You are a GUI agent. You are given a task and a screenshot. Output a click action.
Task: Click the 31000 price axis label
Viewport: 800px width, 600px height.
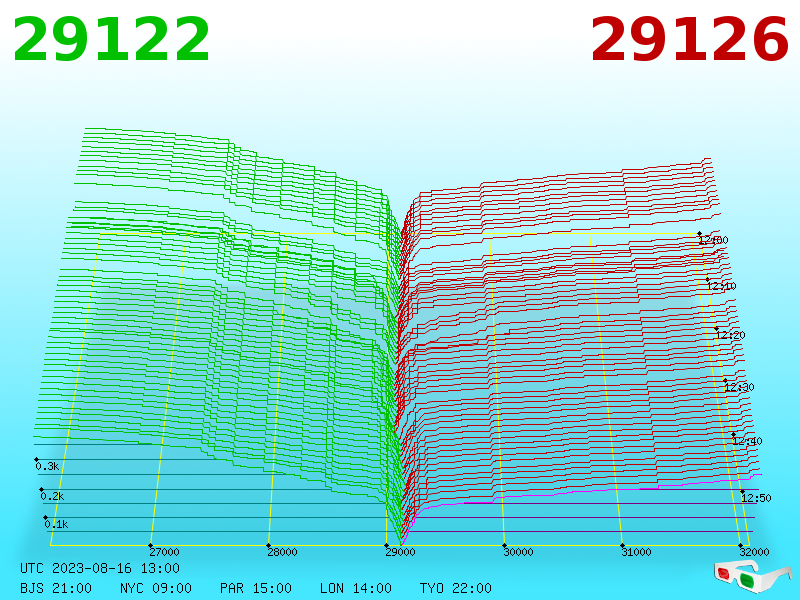636,552
